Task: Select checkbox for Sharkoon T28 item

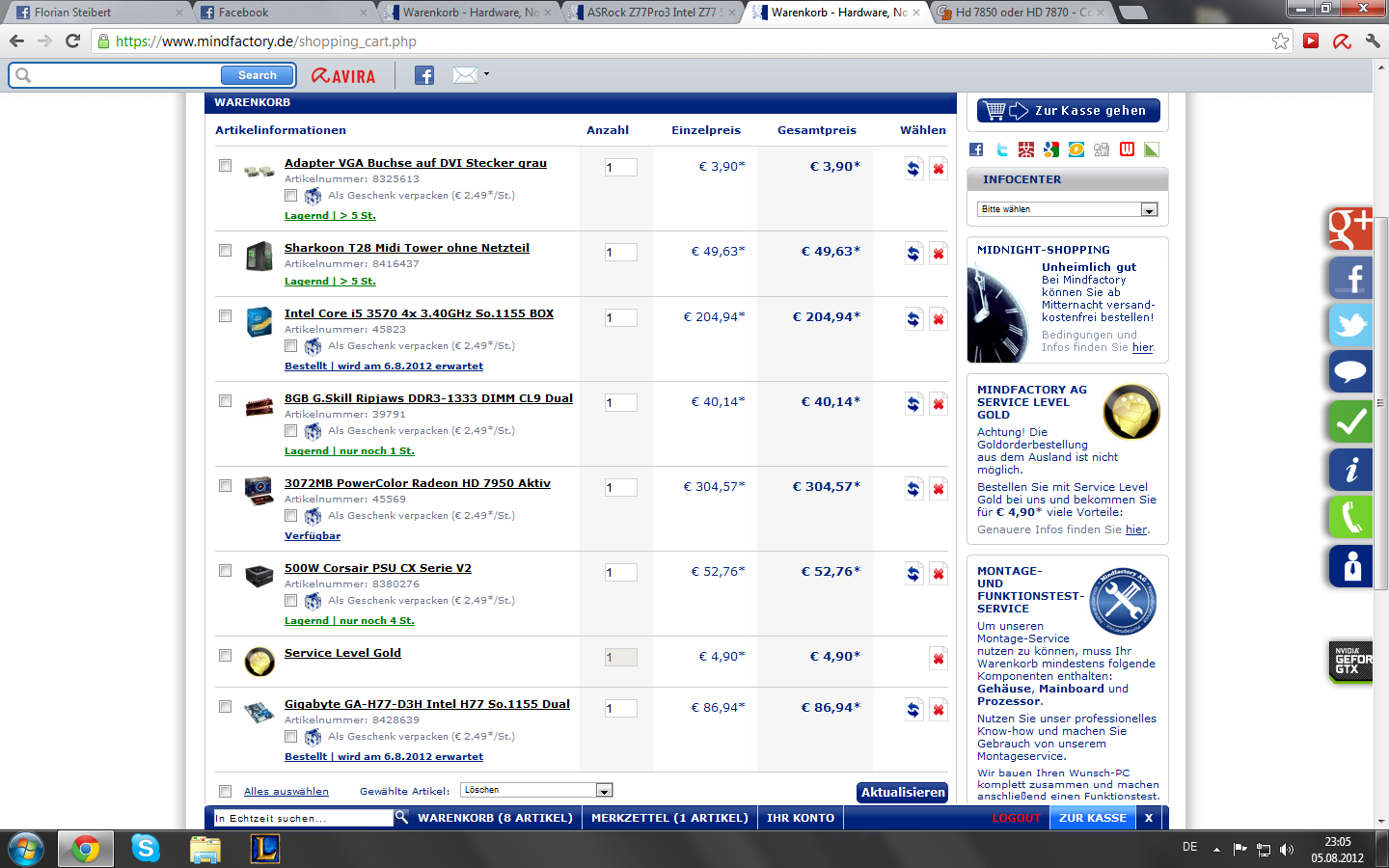Action: 225,251
